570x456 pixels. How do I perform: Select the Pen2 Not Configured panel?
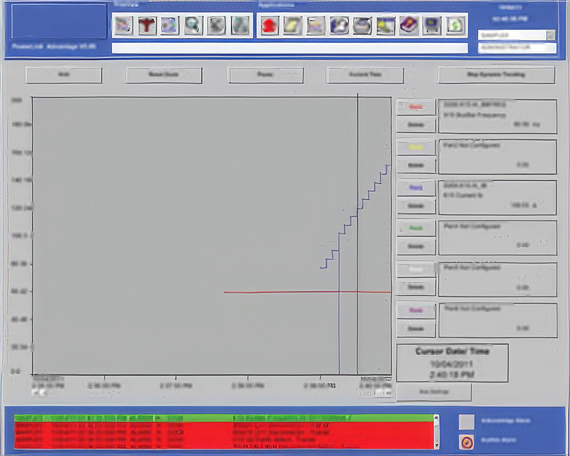[497, 157]
